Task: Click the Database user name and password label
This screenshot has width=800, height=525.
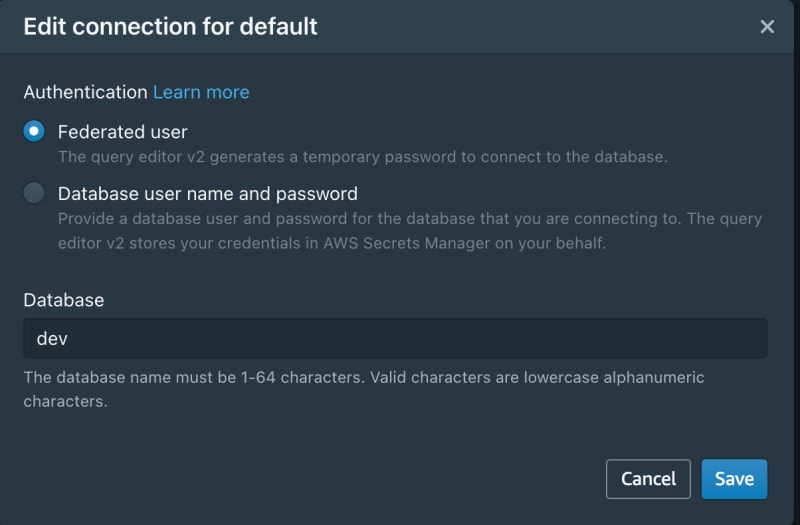Action: 208,194
